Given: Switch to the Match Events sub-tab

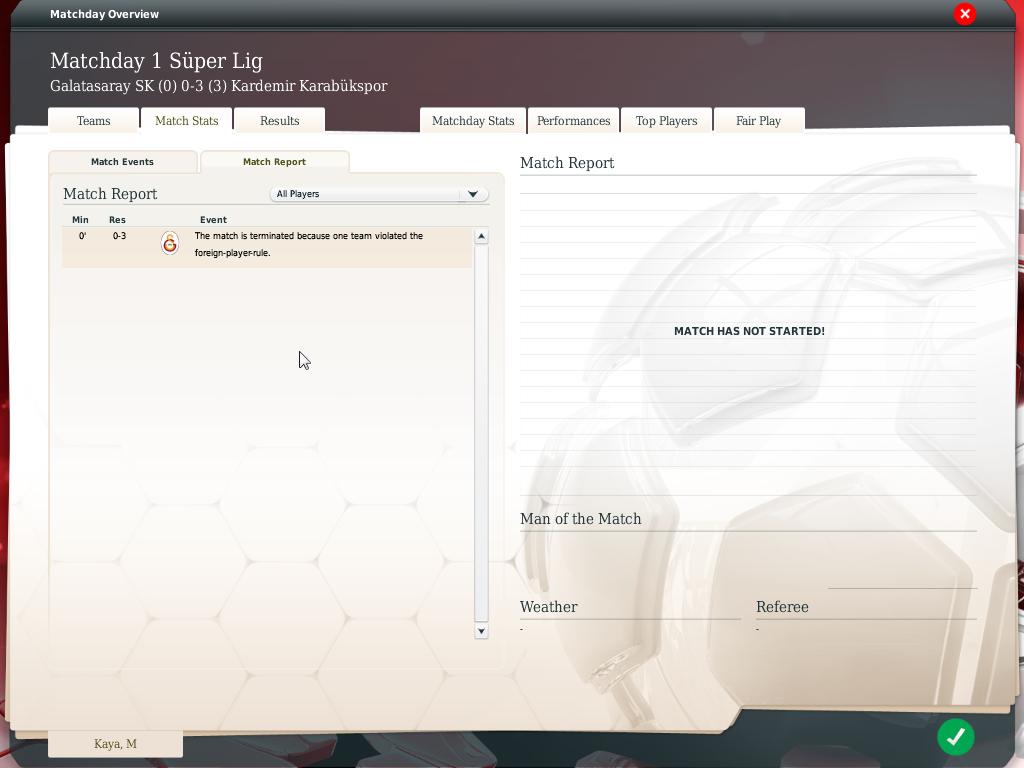Looking at the screenshot, I should click(x=122, y=162).
